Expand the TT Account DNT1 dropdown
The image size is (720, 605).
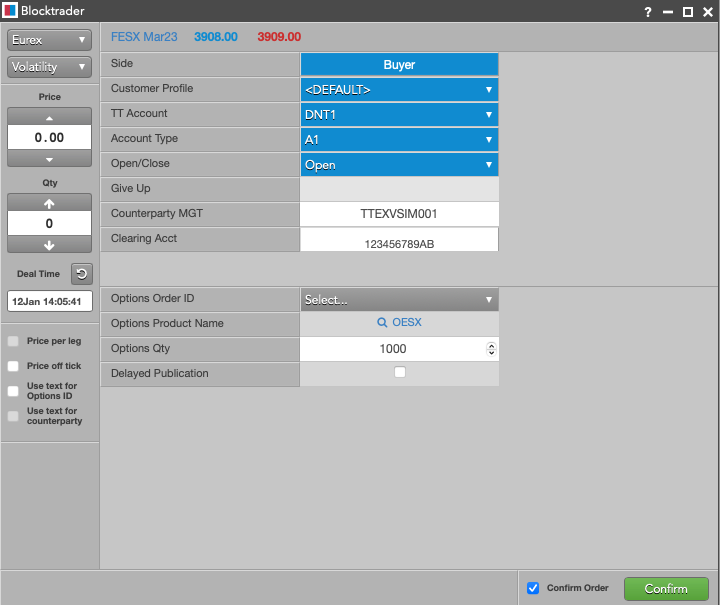(x=399, y=115)
